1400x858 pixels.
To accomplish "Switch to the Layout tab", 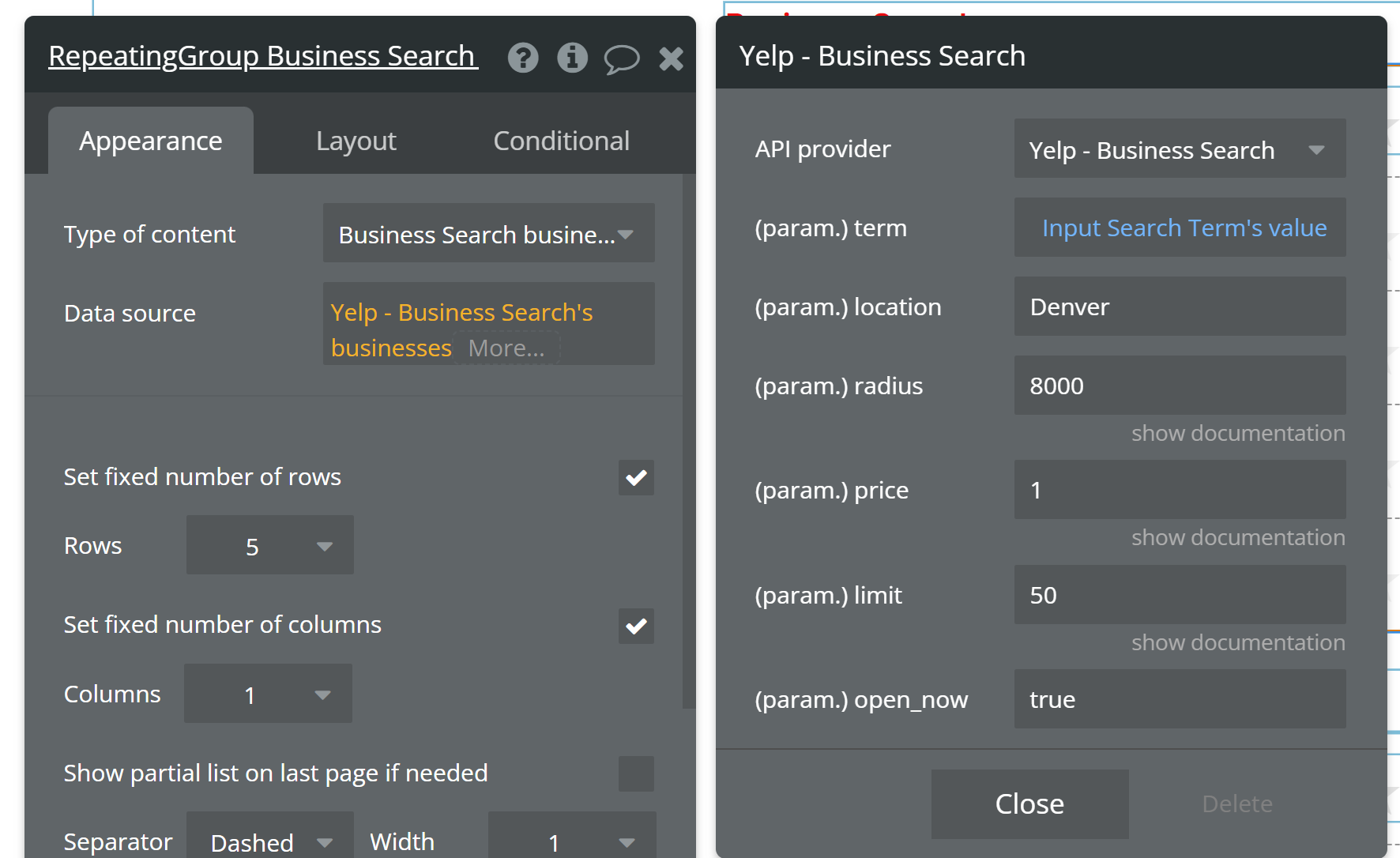I will pos(356,141).
